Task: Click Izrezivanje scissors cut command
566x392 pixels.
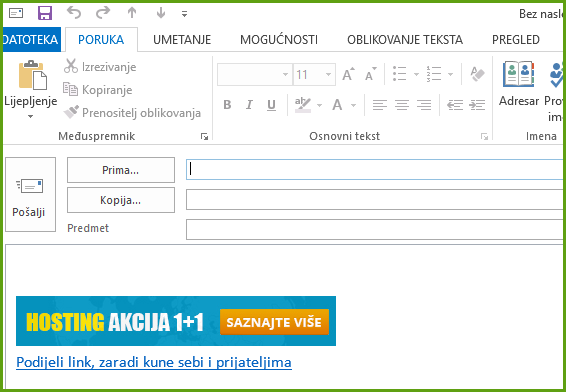Action: point(100,67)
